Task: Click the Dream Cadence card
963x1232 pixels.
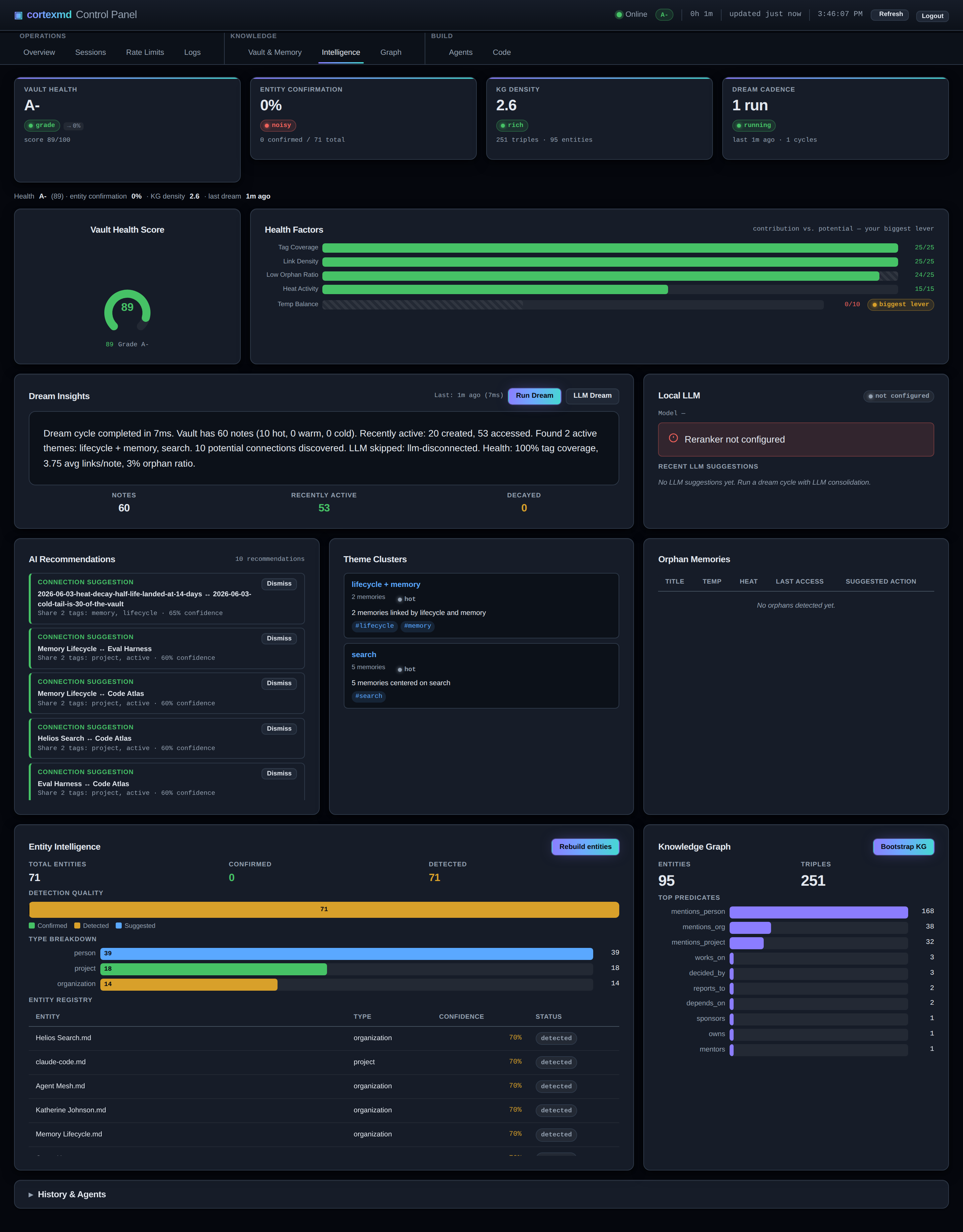Action: (x=835, y=118)
